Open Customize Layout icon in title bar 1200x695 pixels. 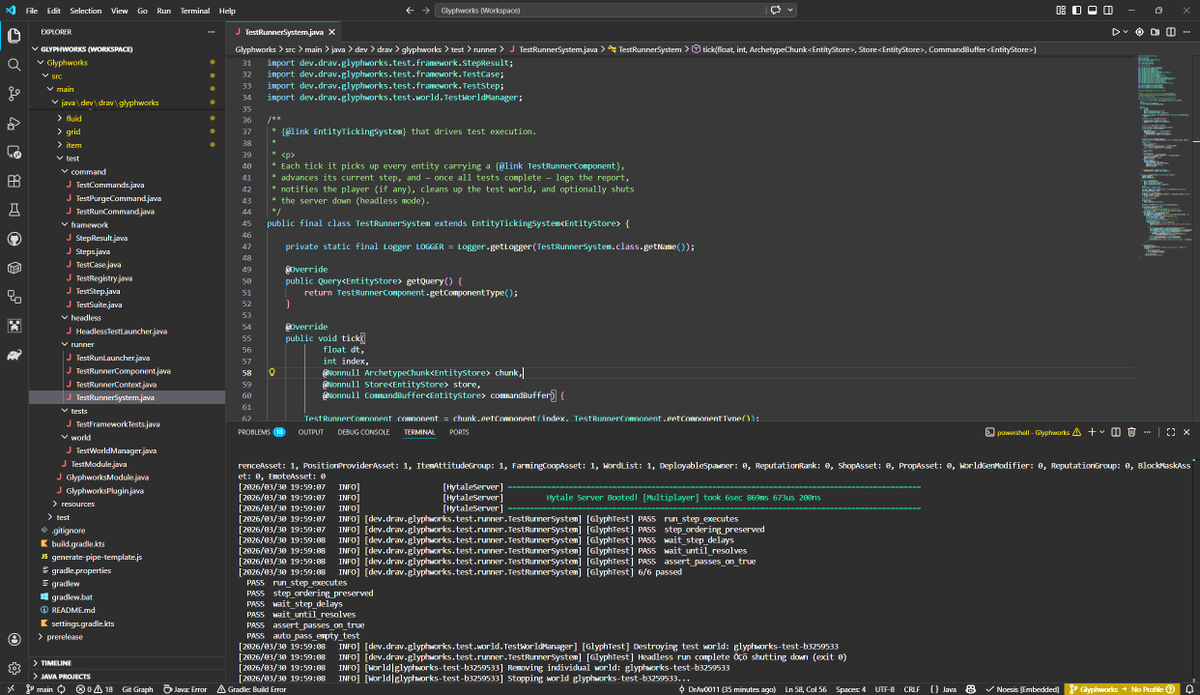click(1060, 10)
